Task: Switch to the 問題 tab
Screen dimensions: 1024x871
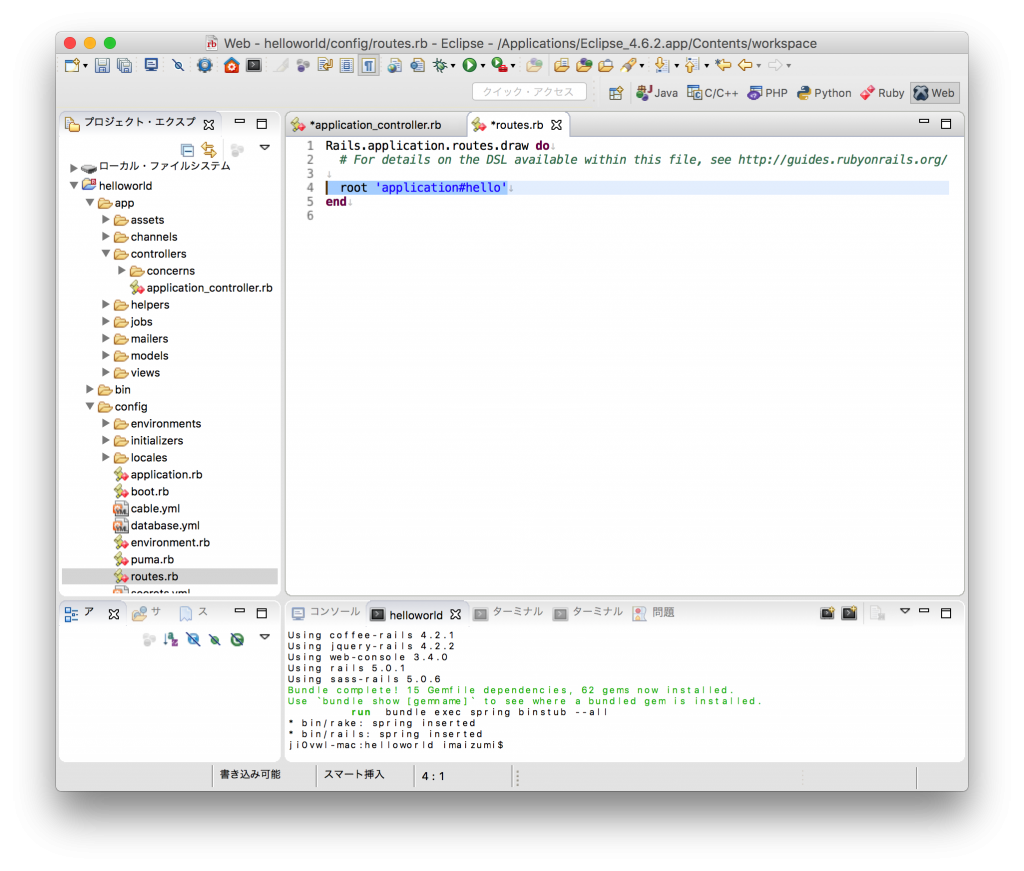Action: pyautogui.click(x=654, y=612)
